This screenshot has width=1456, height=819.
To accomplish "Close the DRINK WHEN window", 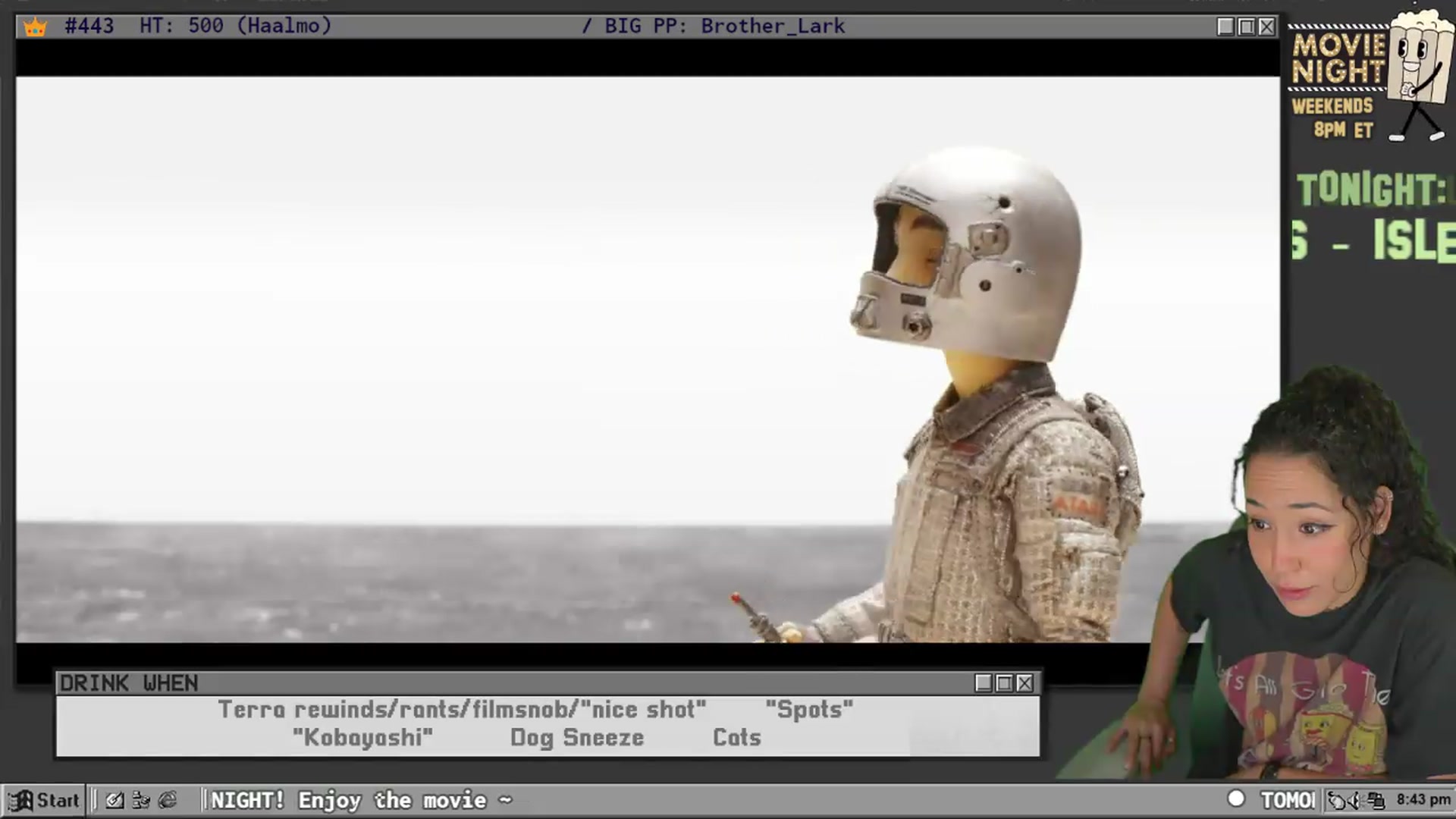I will click(1025, 683).
